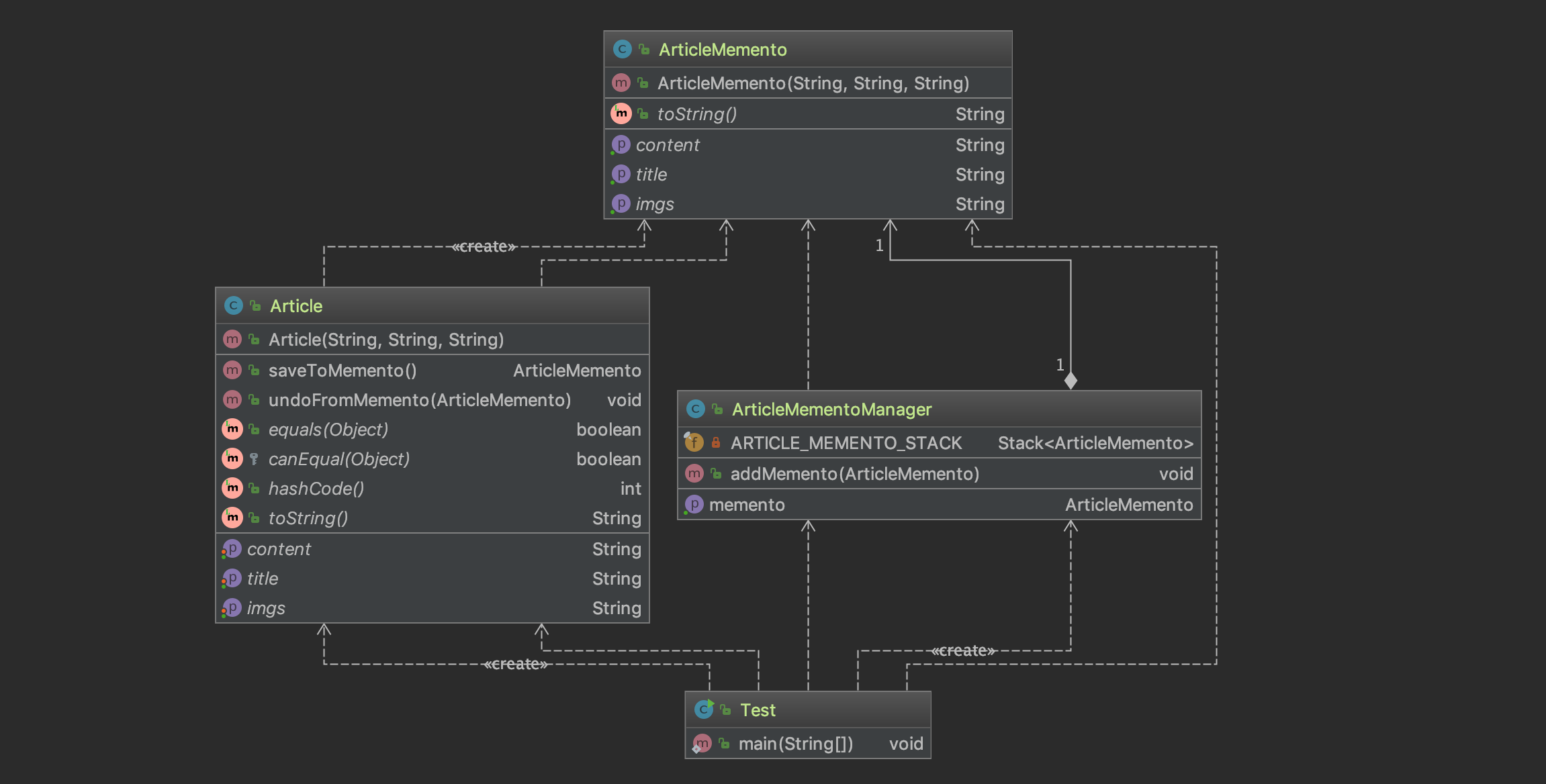Select undoFromMemento(ArticleMemento) method row

(419, 400)
